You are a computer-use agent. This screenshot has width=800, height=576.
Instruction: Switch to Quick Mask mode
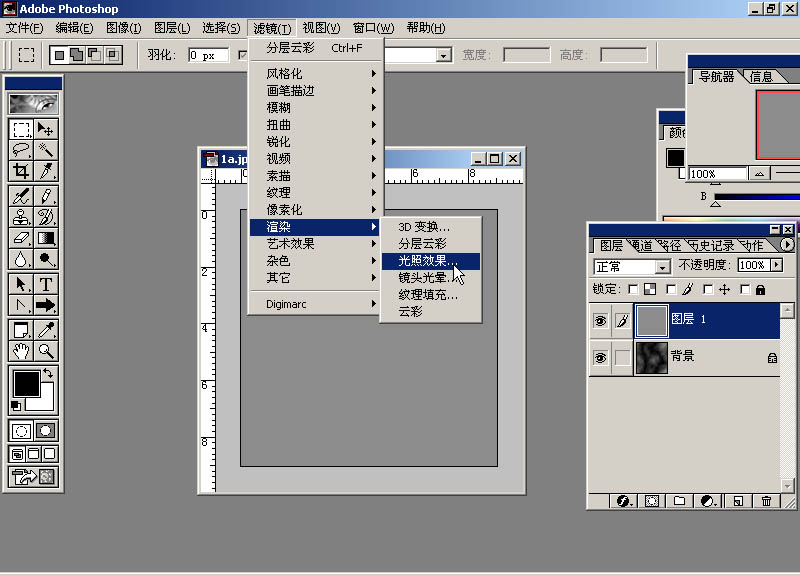point(45,431)
